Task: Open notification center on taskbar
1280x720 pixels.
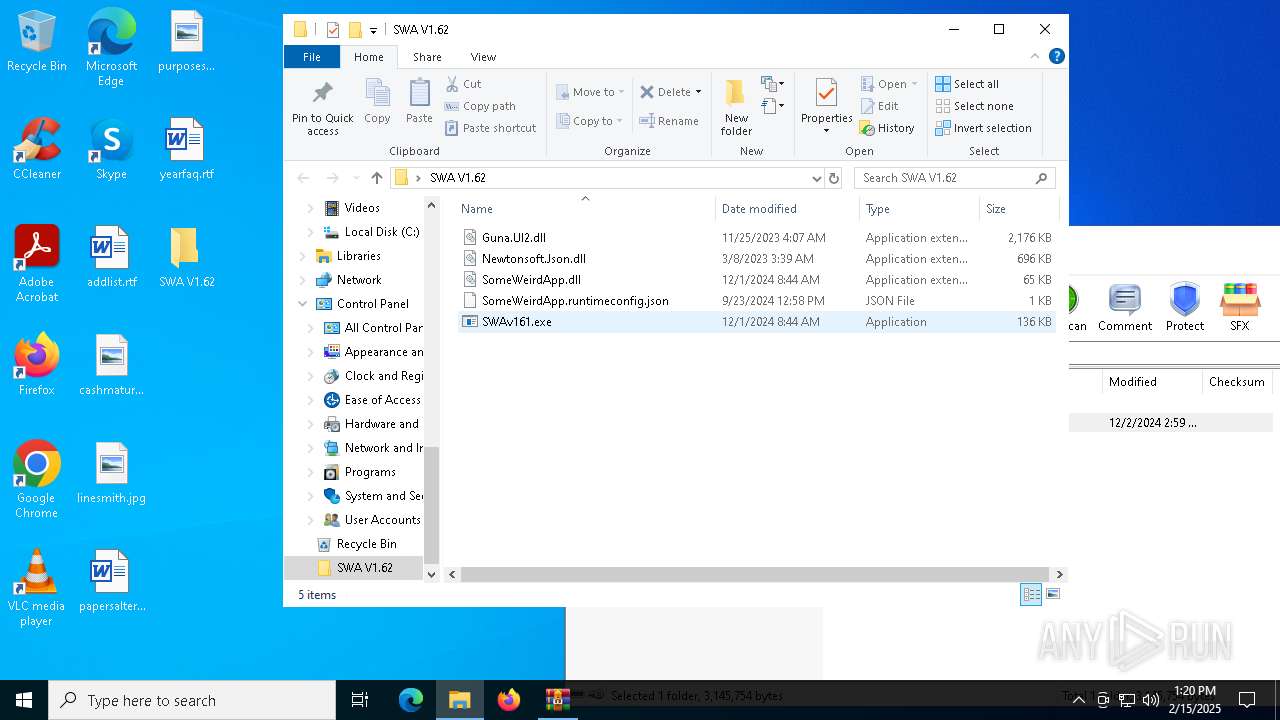Action: point(1247,700)
